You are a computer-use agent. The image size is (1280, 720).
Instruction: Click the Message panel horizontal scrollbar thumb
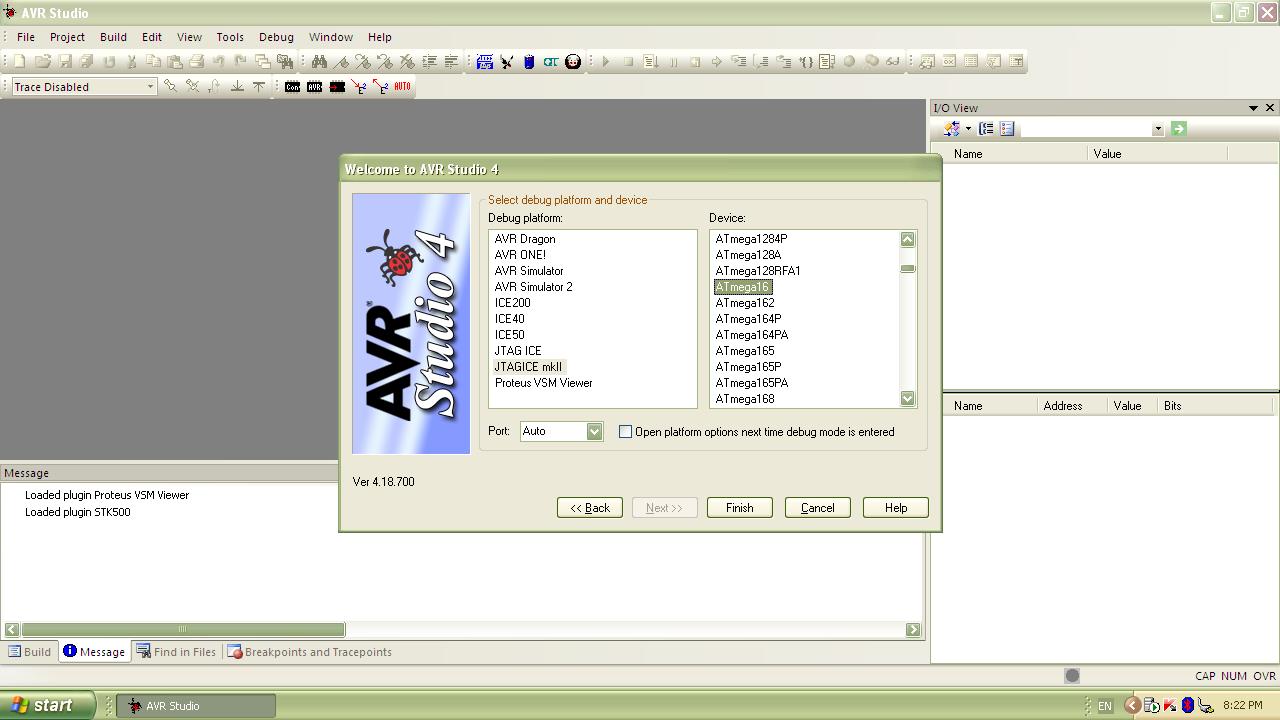click(183, 629)
